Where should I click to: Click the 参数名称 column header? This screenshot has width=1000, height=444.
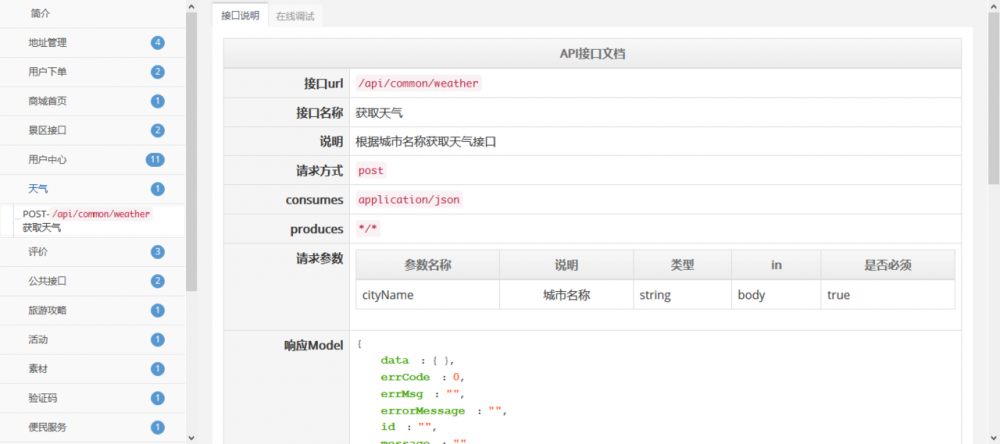[428, 265]
